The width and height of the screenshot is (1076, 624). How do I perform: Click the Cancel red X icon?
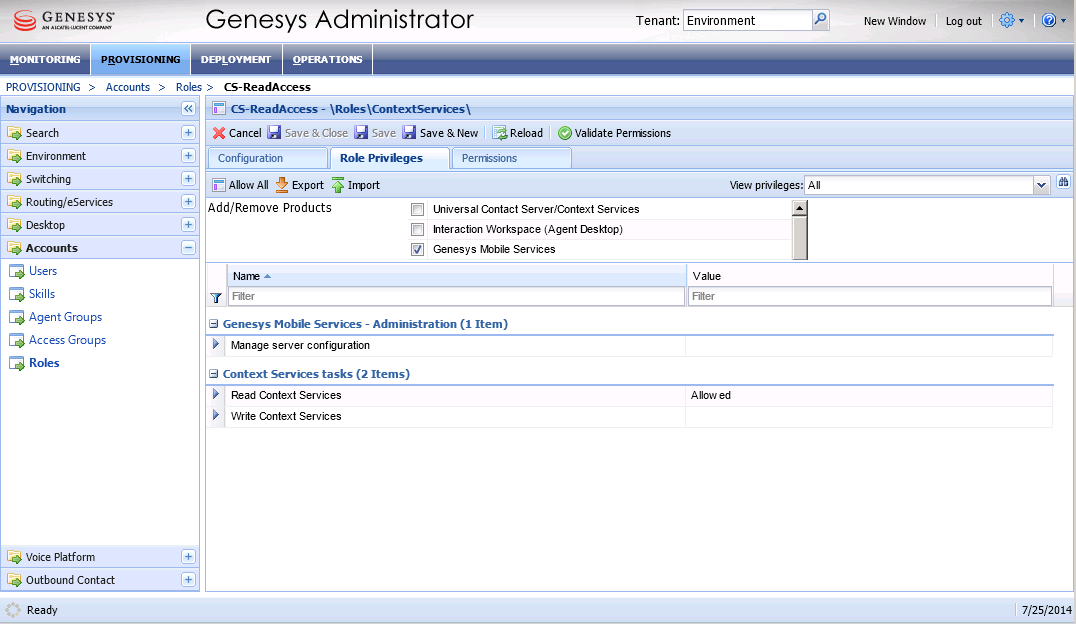[219, 133]
